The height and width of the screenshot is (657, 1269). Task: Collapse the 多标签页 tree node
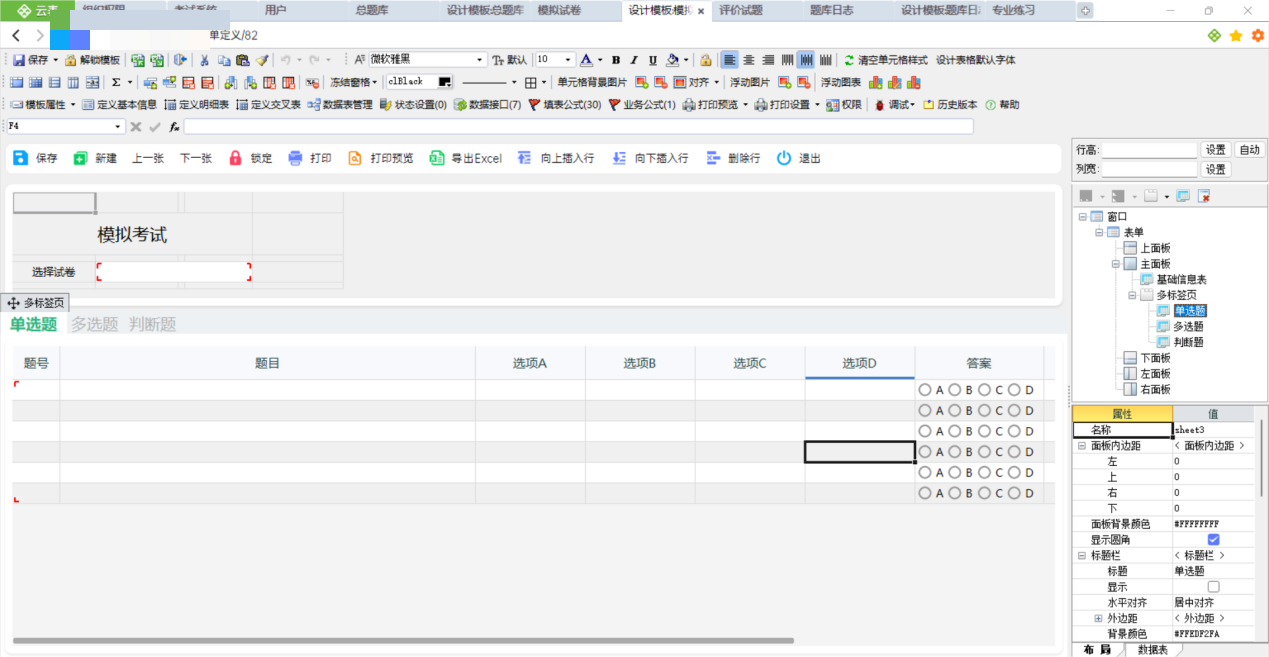coord(1132,296)
